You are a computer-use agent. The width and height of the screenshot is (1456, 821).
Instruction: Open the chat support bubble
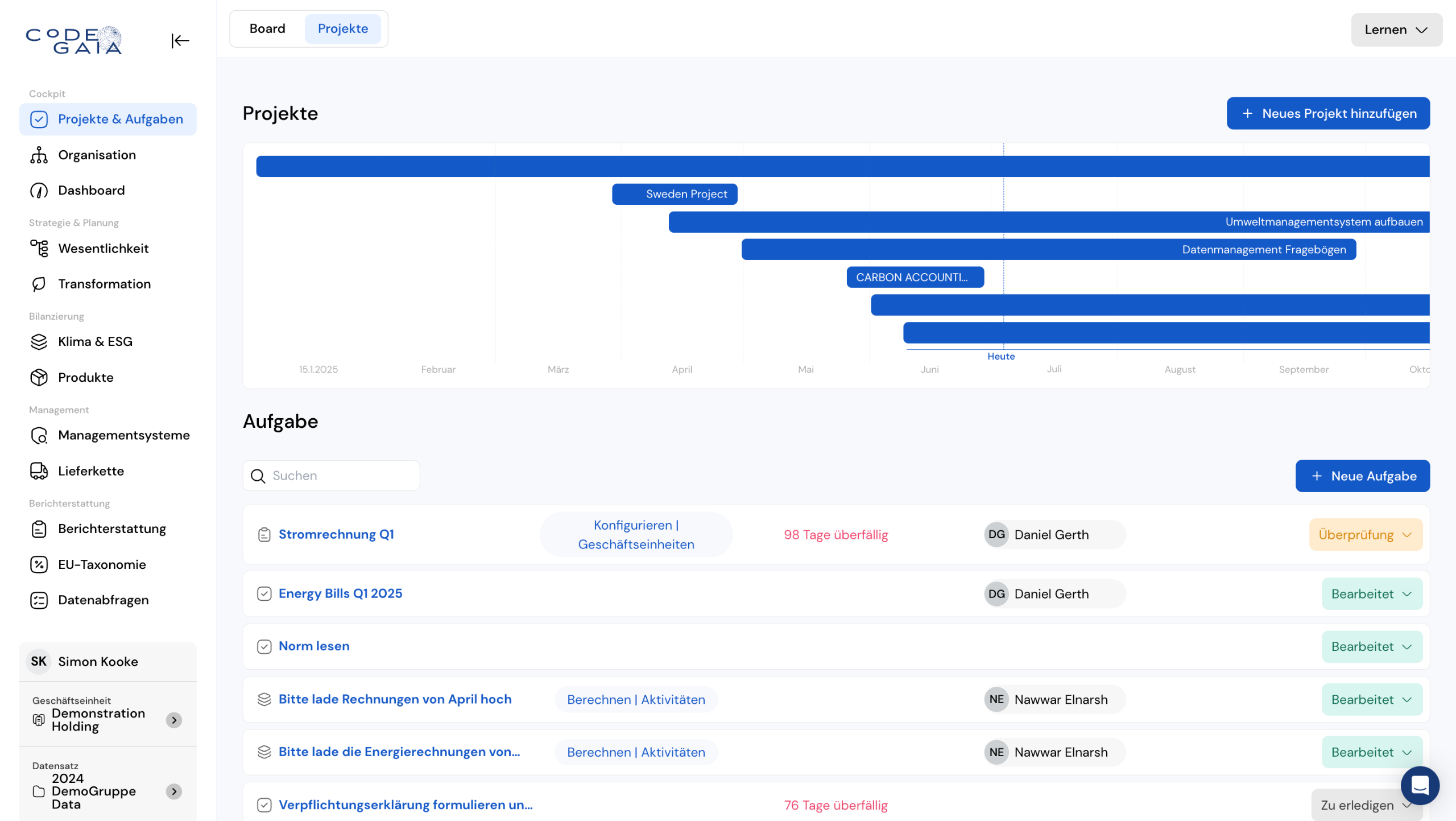pos(1420,785)
